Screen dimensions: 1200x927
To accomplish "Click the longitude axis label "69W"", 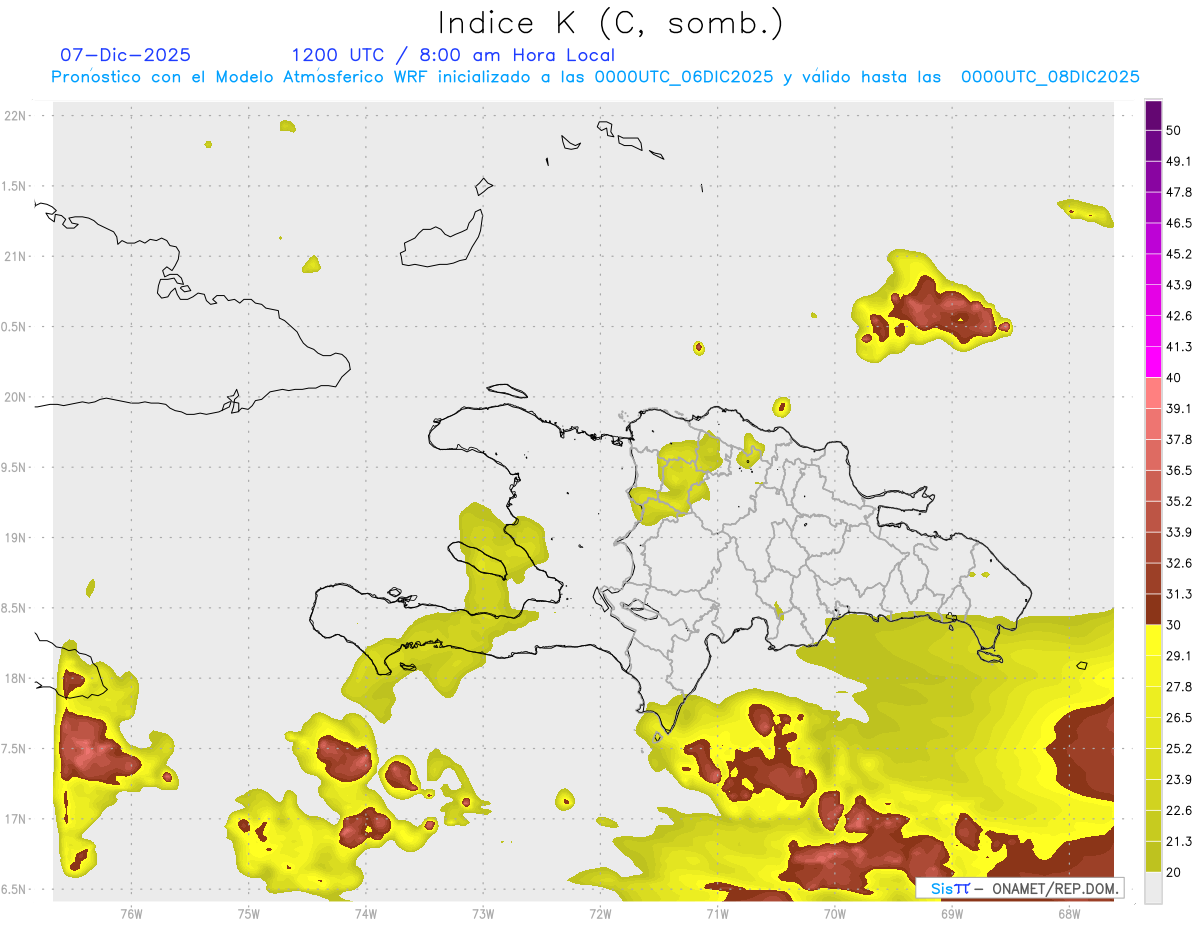I will (951, 913).
